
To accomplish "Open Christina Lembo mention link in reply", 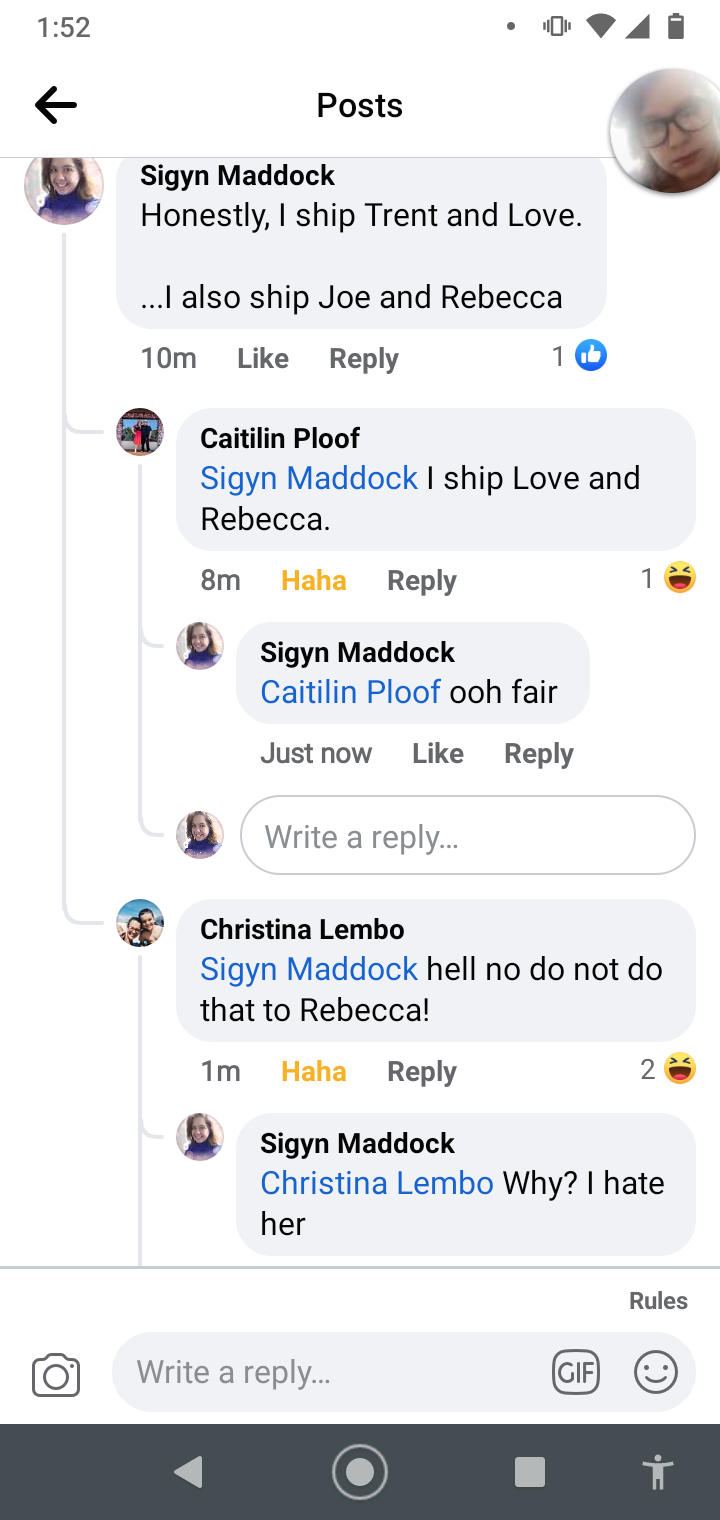I will pos(377,1183).
